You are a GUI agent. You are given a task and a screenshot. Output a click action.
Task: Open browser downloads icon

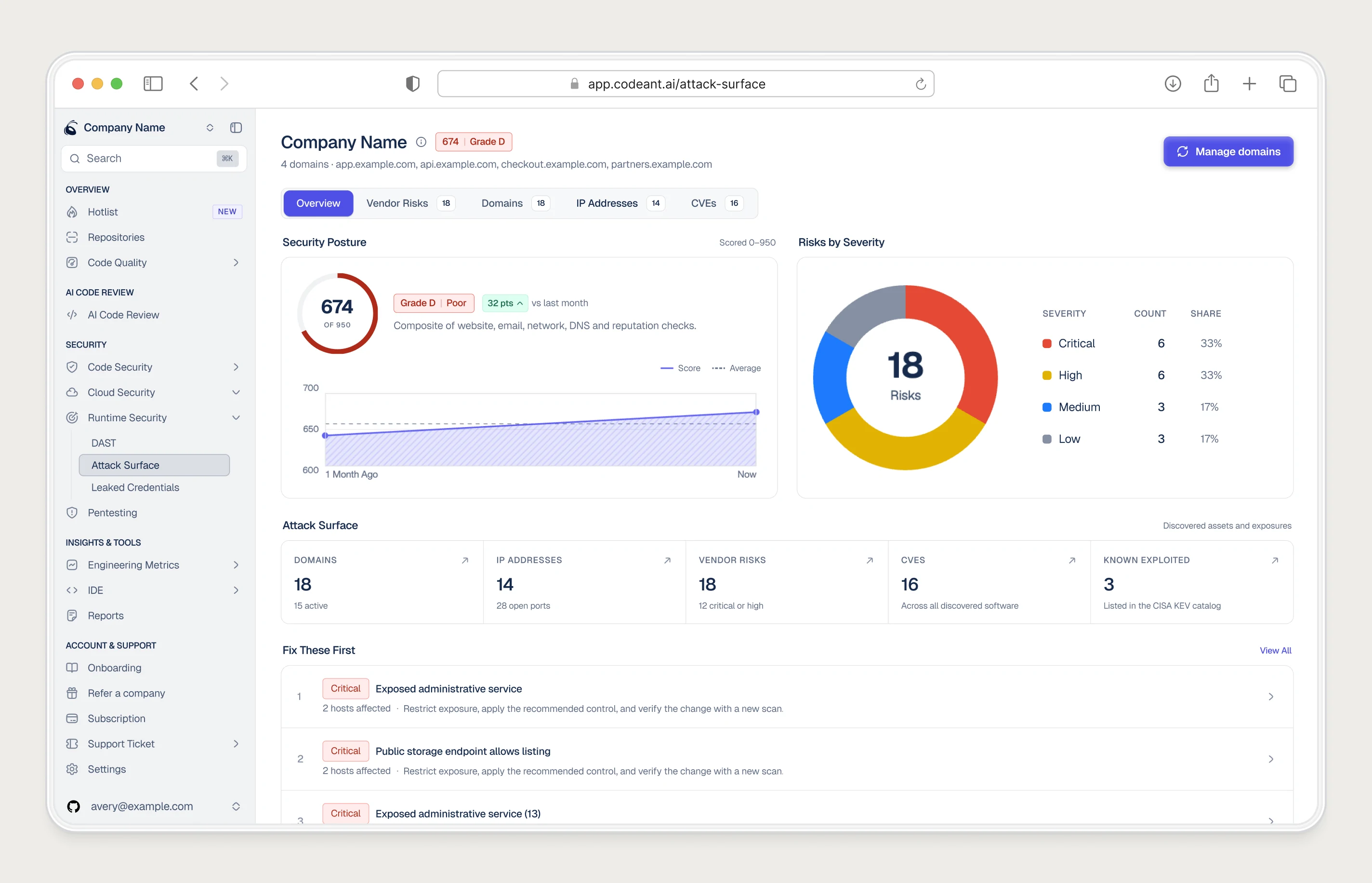(x=1173, y=84)
